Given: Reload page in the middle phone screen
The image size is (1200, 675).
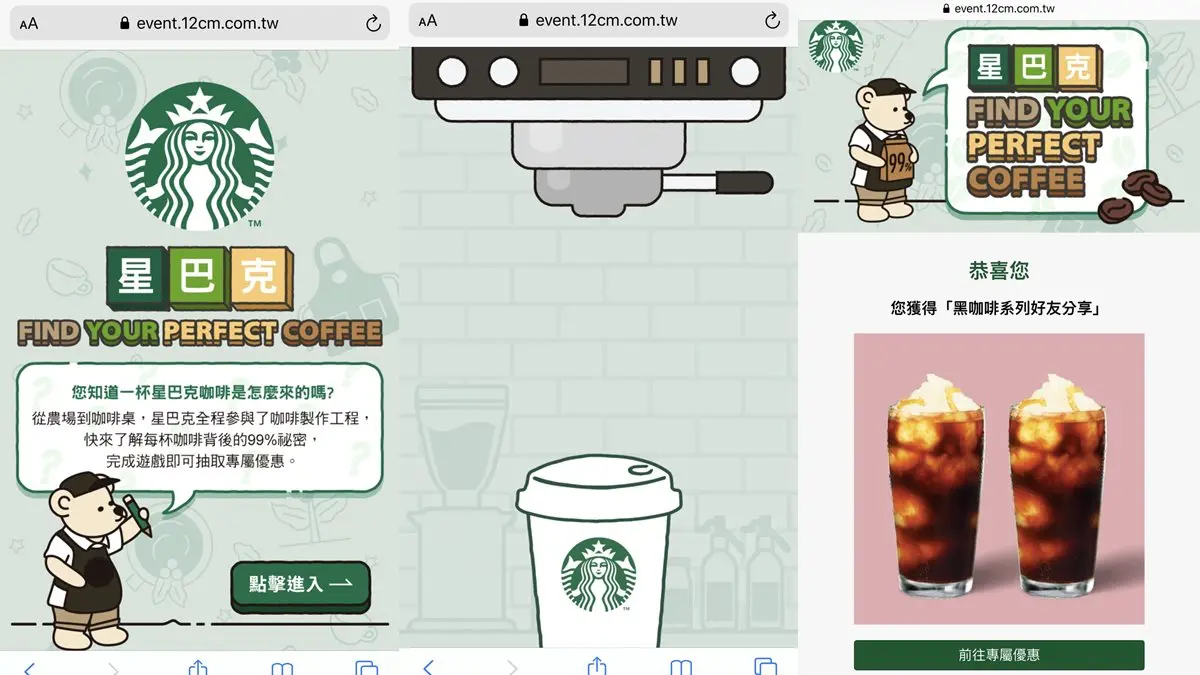Looking at the screenshot, I should pyautogui.click(x=772, y=21).
